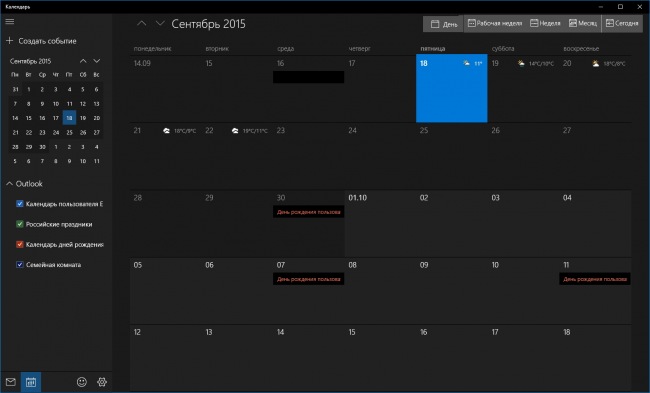The image size is (650, 393).
Task: Open birthday event on September 30
Action: 308,212
